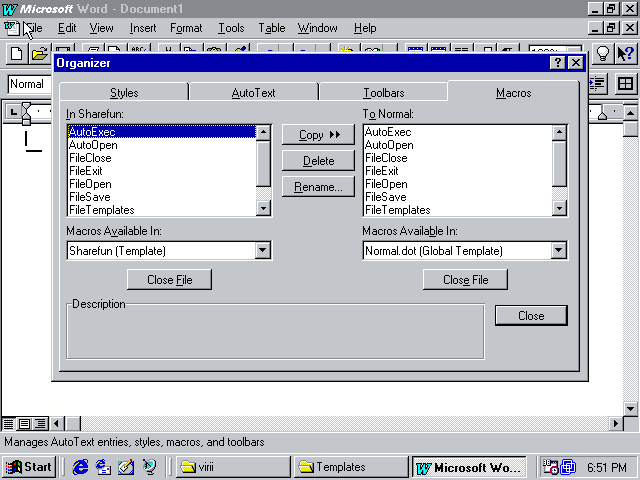Select AutoOpen in the To Normal list
640x480 pixels.
[x=458, y=145]
